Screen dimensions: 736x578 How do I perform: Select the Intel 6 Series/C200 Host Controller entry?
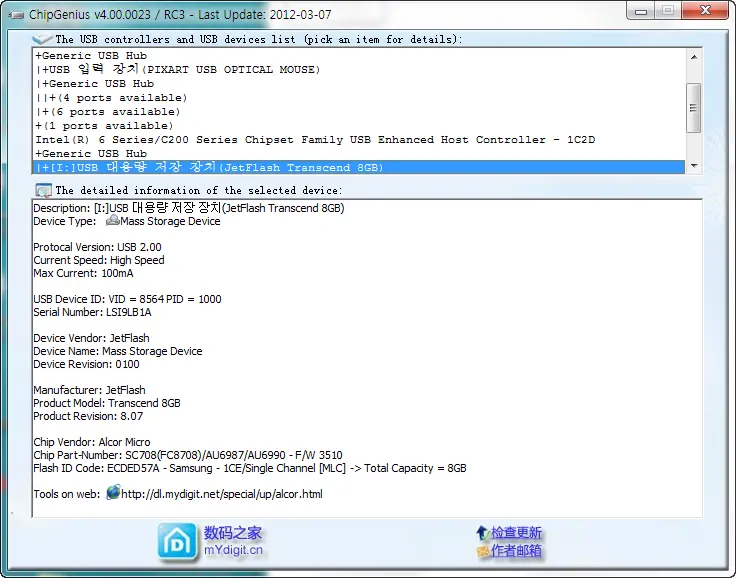click(x=314, y=140)
